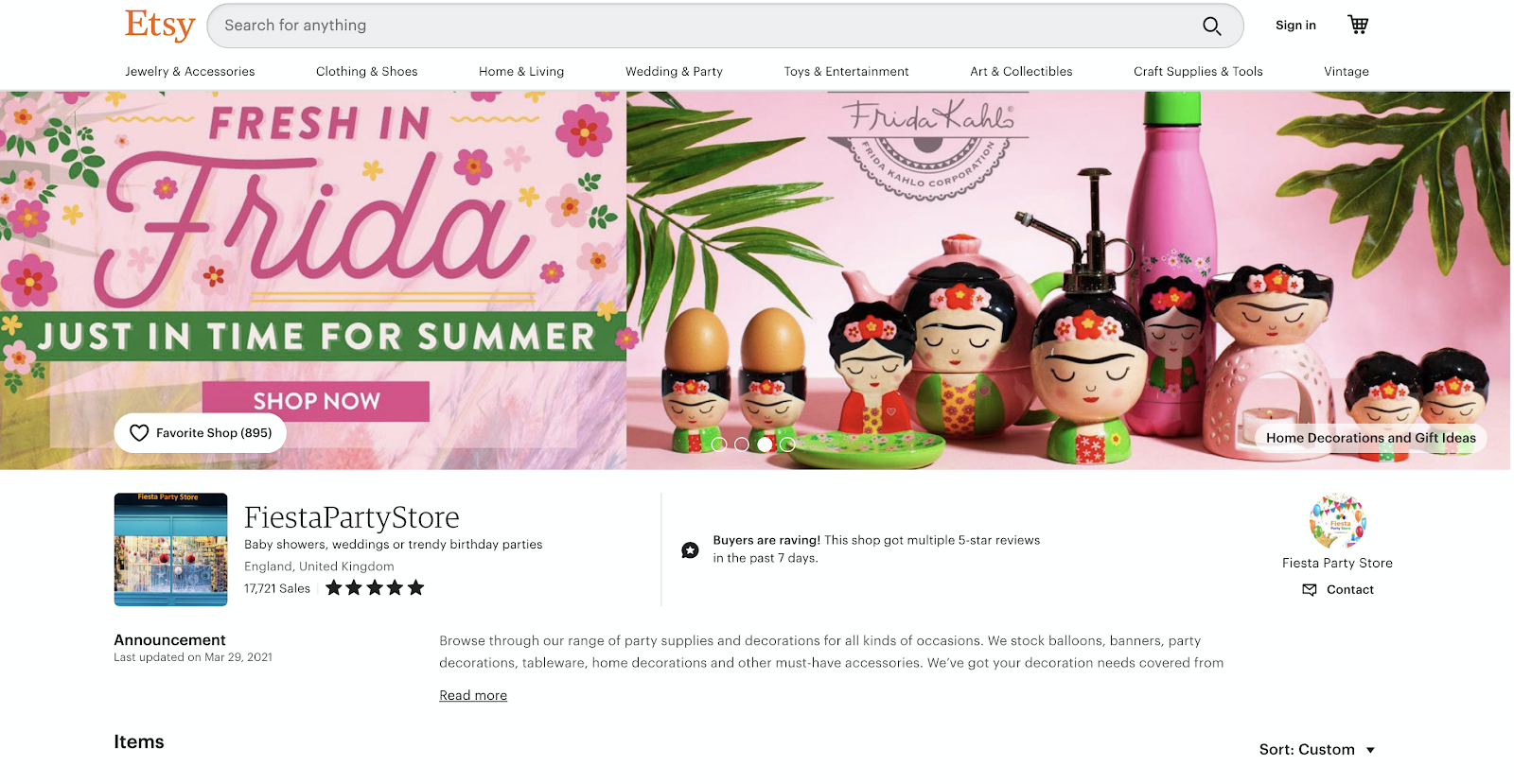Open the shopping cart
This screenshot has height=784, width=1514.
tap(1358, 25)
